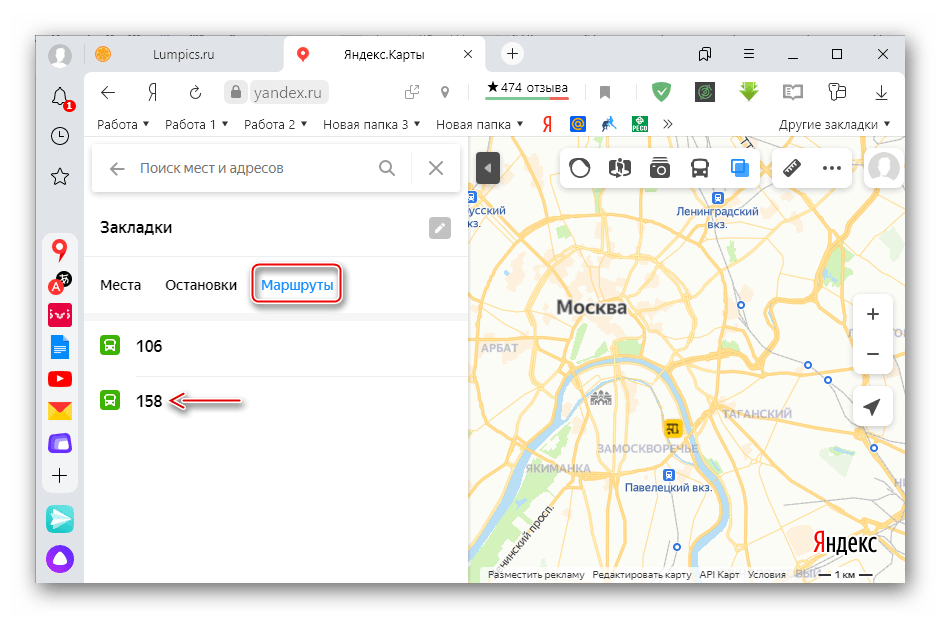Open the map layers selector
This screenshot has height=621, width=940.
click(740, 168)
